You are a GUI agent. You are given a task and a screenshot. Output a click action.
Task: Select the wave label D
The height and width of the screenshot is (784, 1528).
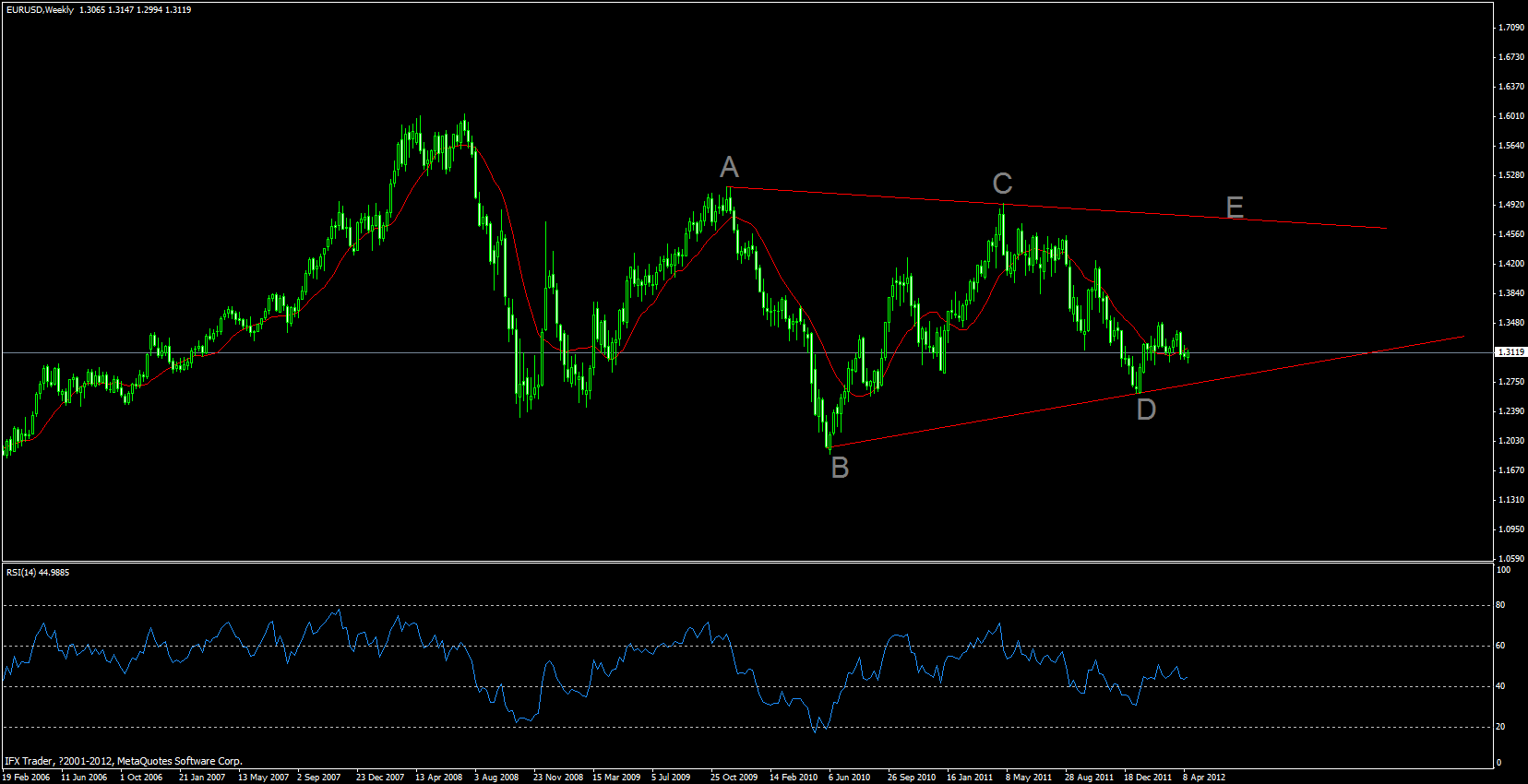tap(1146, 409)
